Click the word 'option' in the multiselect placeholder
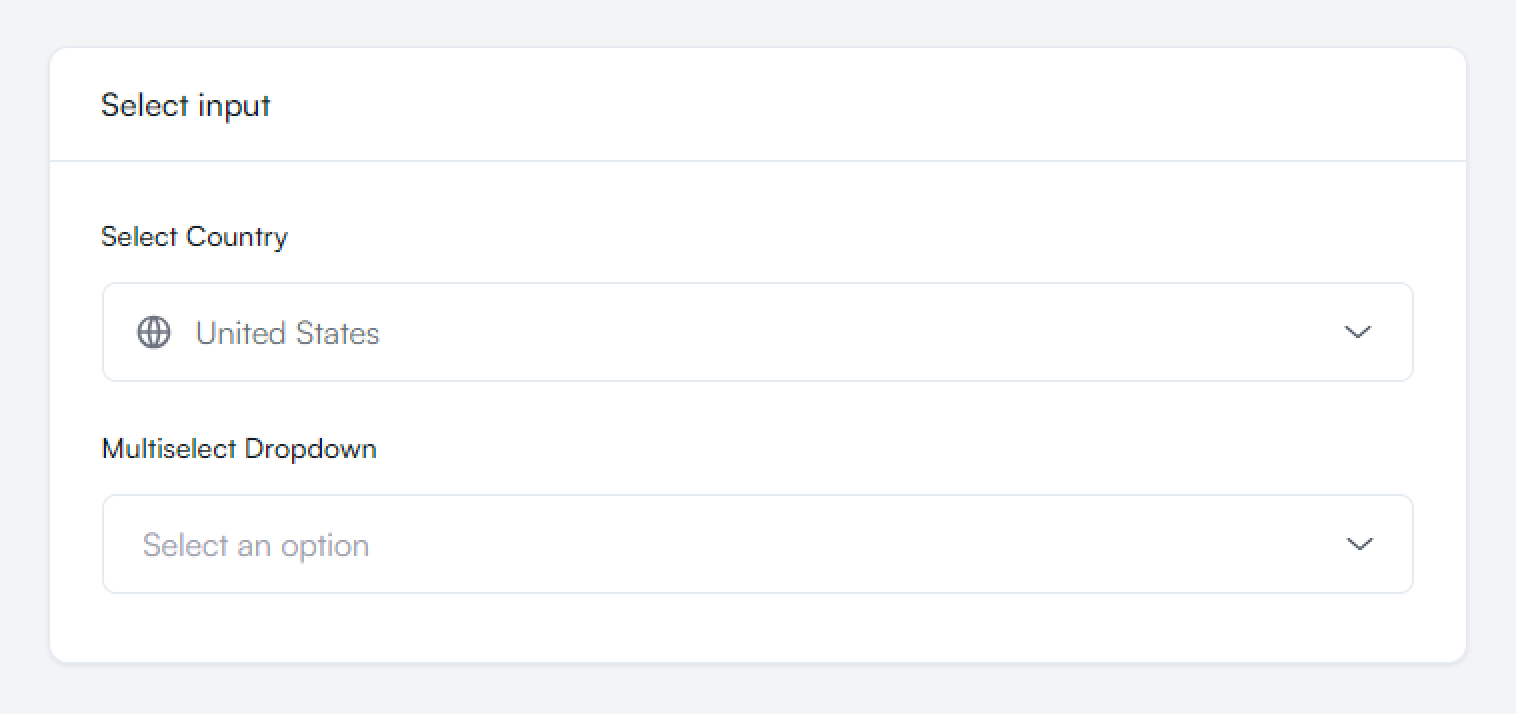 (325, 545)
